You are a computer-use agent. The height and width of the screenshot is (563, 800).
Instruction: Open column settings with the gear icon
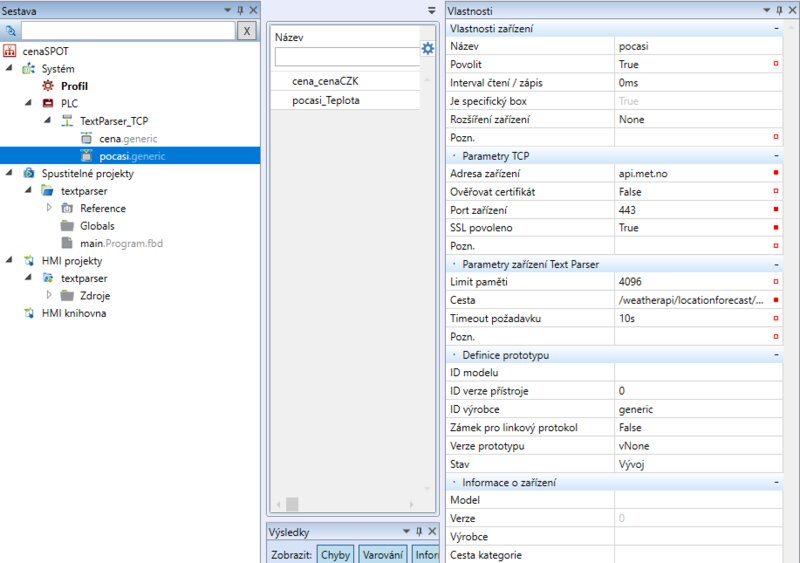point(428,48)
